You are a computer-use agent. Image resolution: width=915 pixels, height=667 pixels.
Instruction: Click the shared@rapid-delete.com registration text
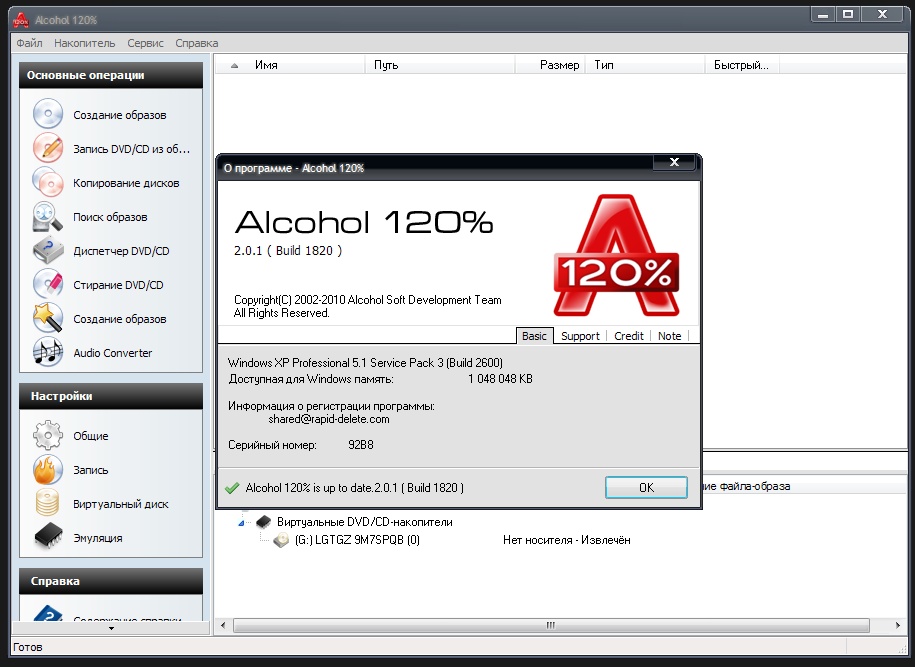click(329, 419)
